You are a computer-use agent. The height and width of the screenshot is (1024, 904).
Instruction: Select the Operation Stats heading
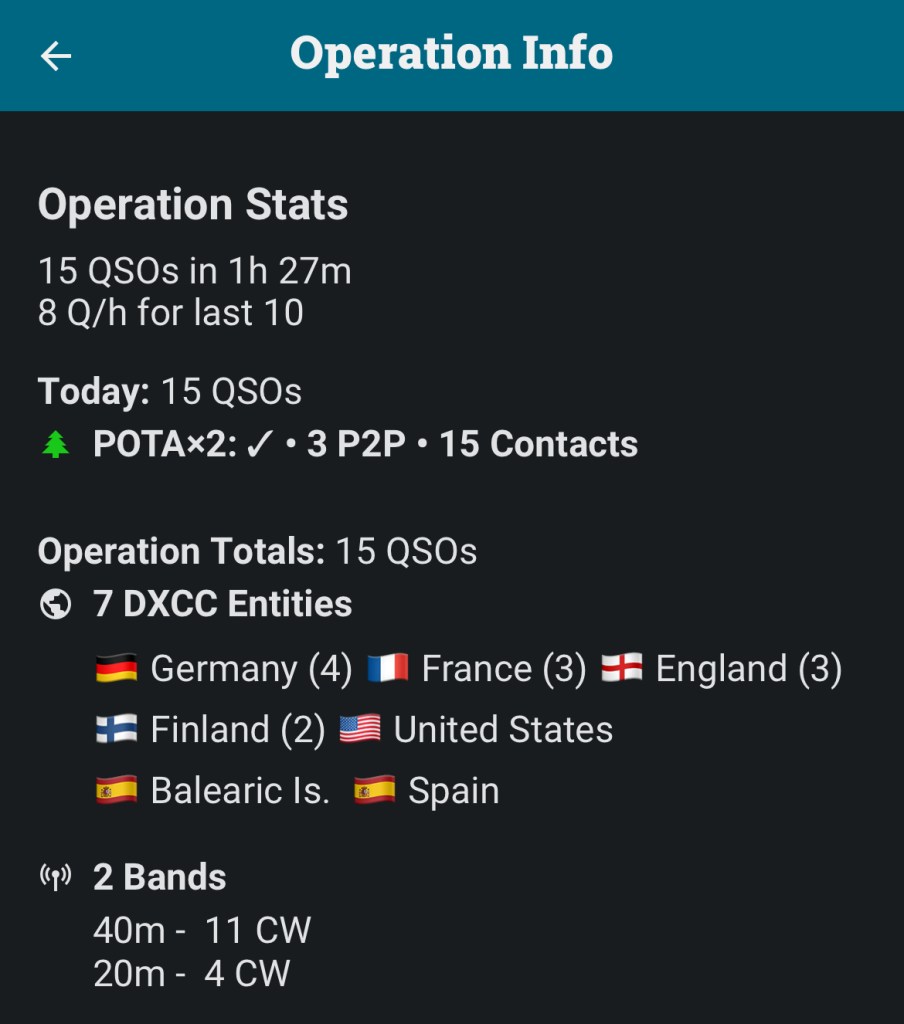pos(193,205)
